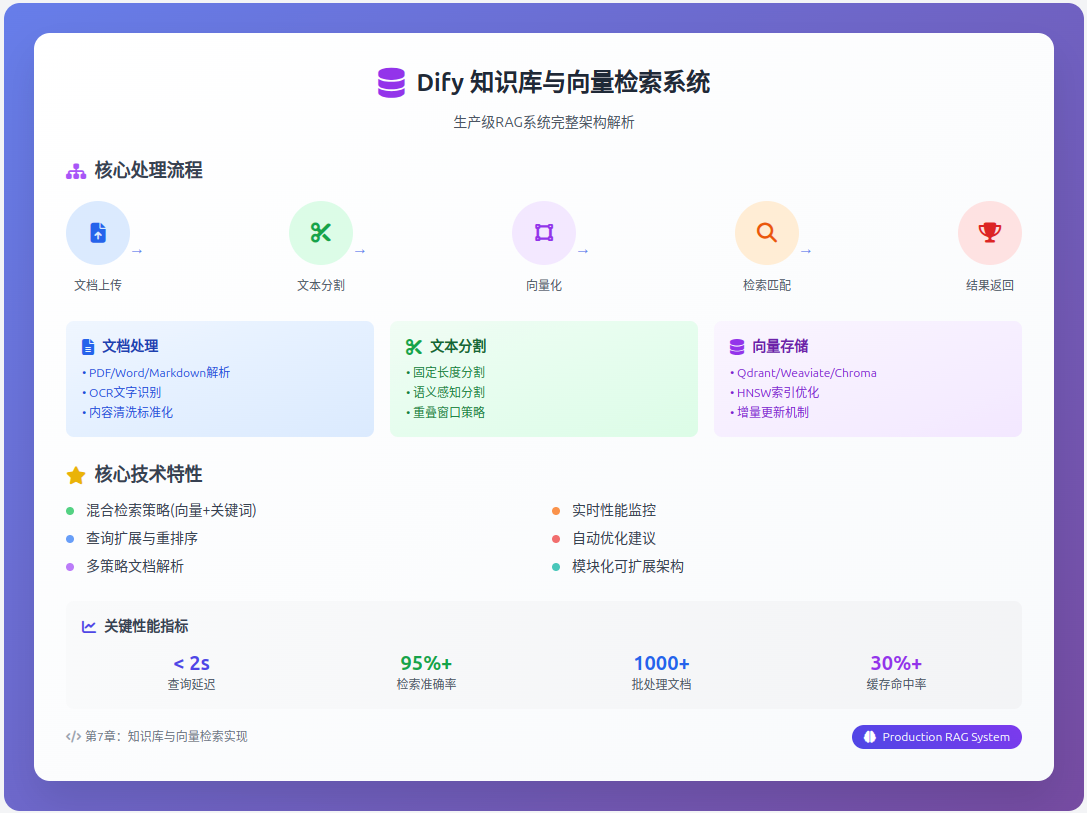Click the purple database icon beside the title

click(391, 82)
